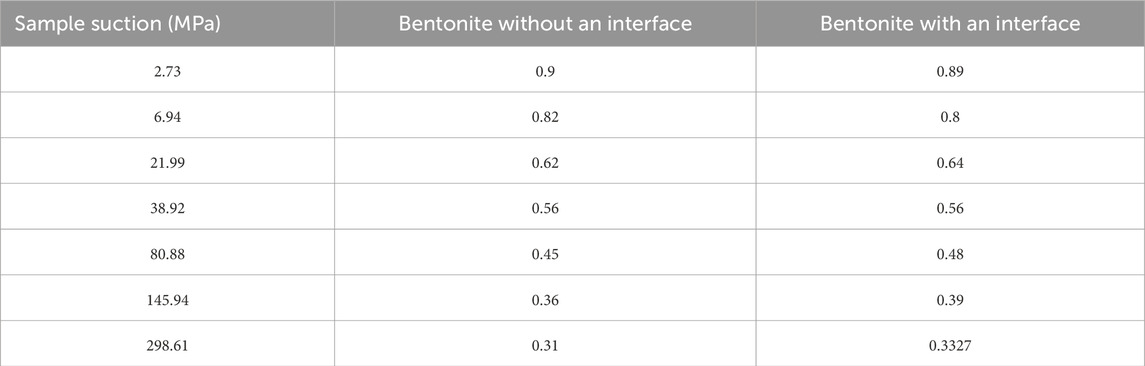Screen dimensions: 1145x366
Task: Click the 0.31 value cell
Action: (x=545, y=343)
